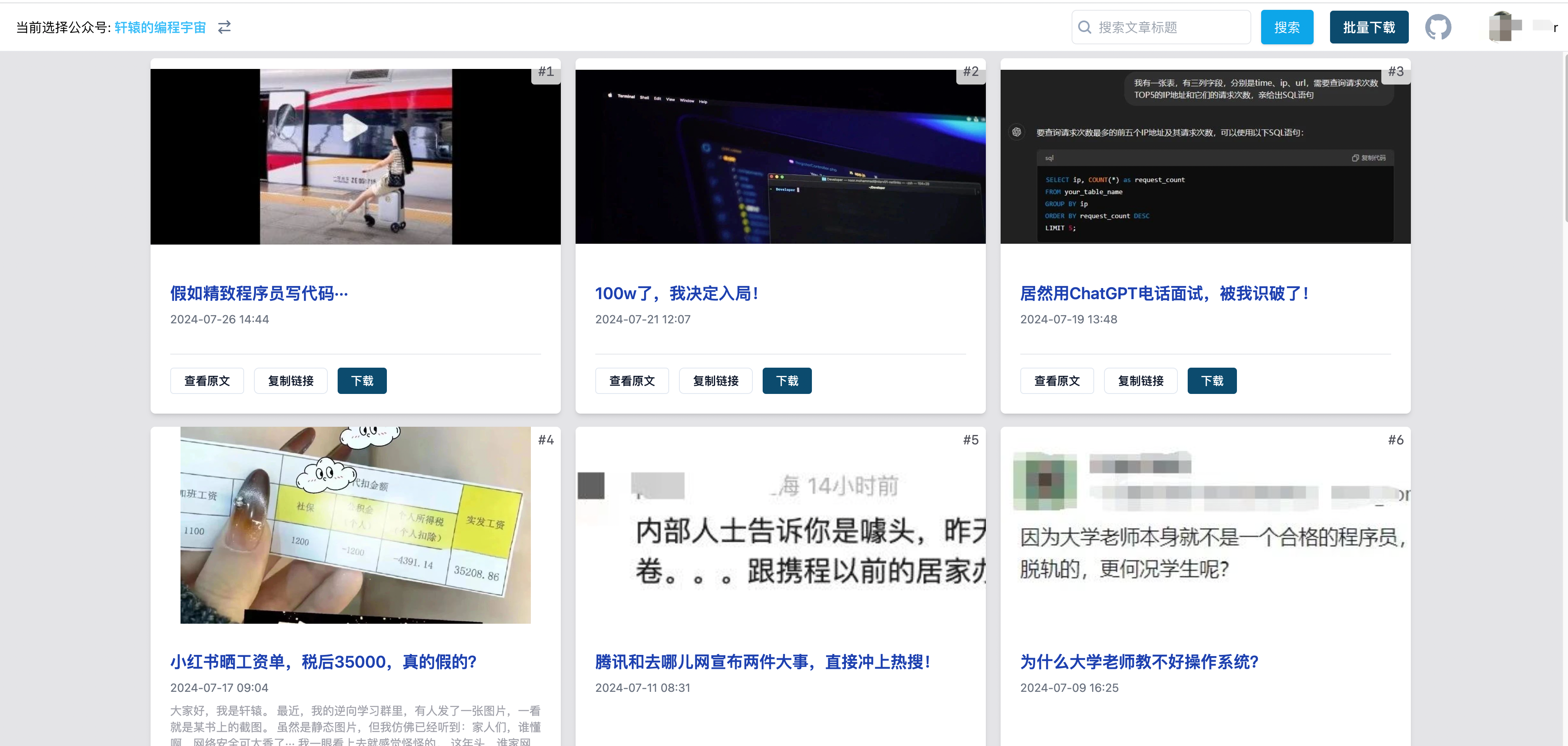This screenshot has width=1568, height=746.
Task: Click the payslip thumbnail of article #4
Action: [x=355, y=525]
